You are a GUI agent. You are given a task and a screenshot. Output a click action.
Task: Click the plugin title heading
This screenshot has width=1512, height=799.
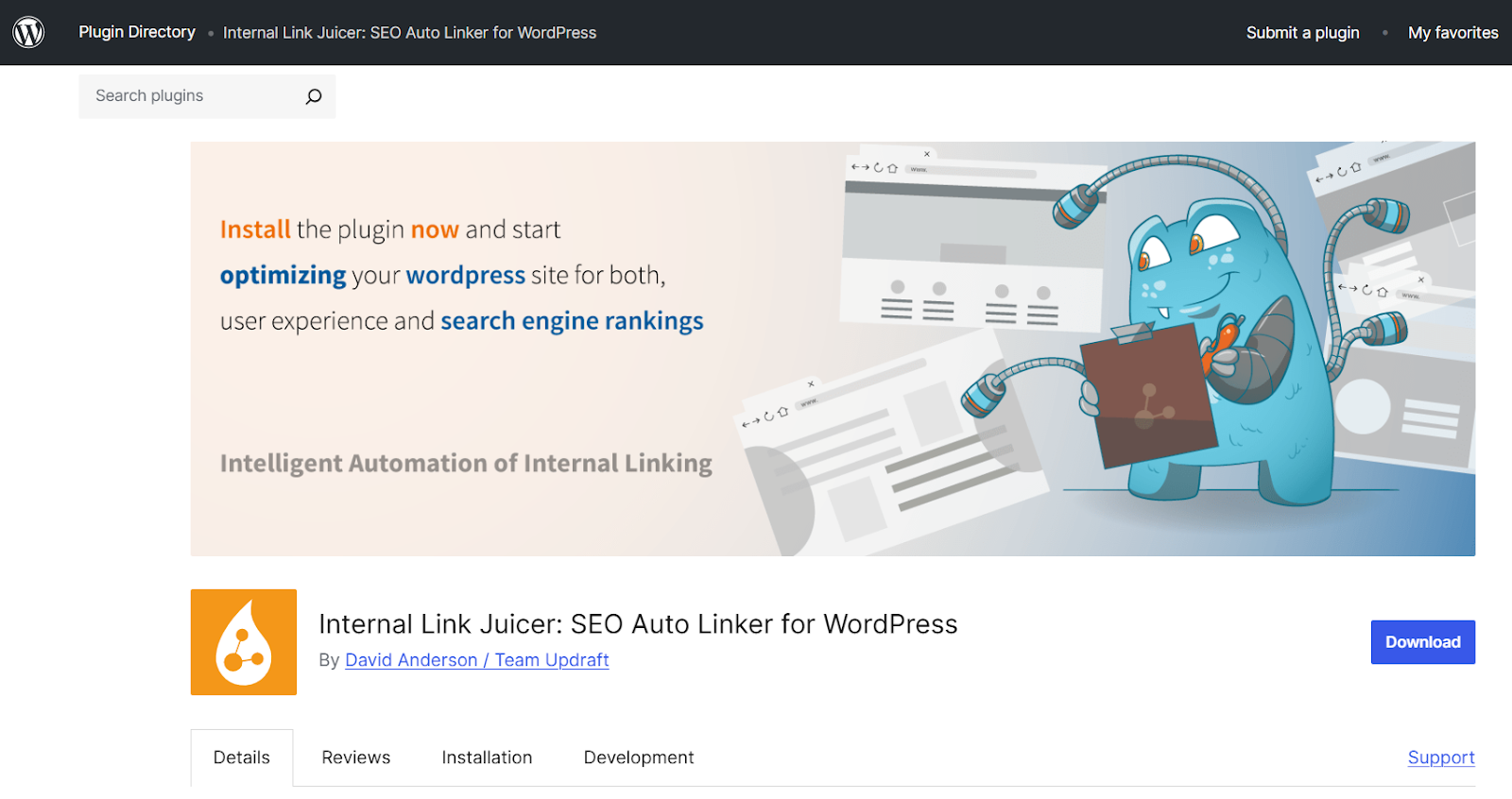click(x=638, y=624)
